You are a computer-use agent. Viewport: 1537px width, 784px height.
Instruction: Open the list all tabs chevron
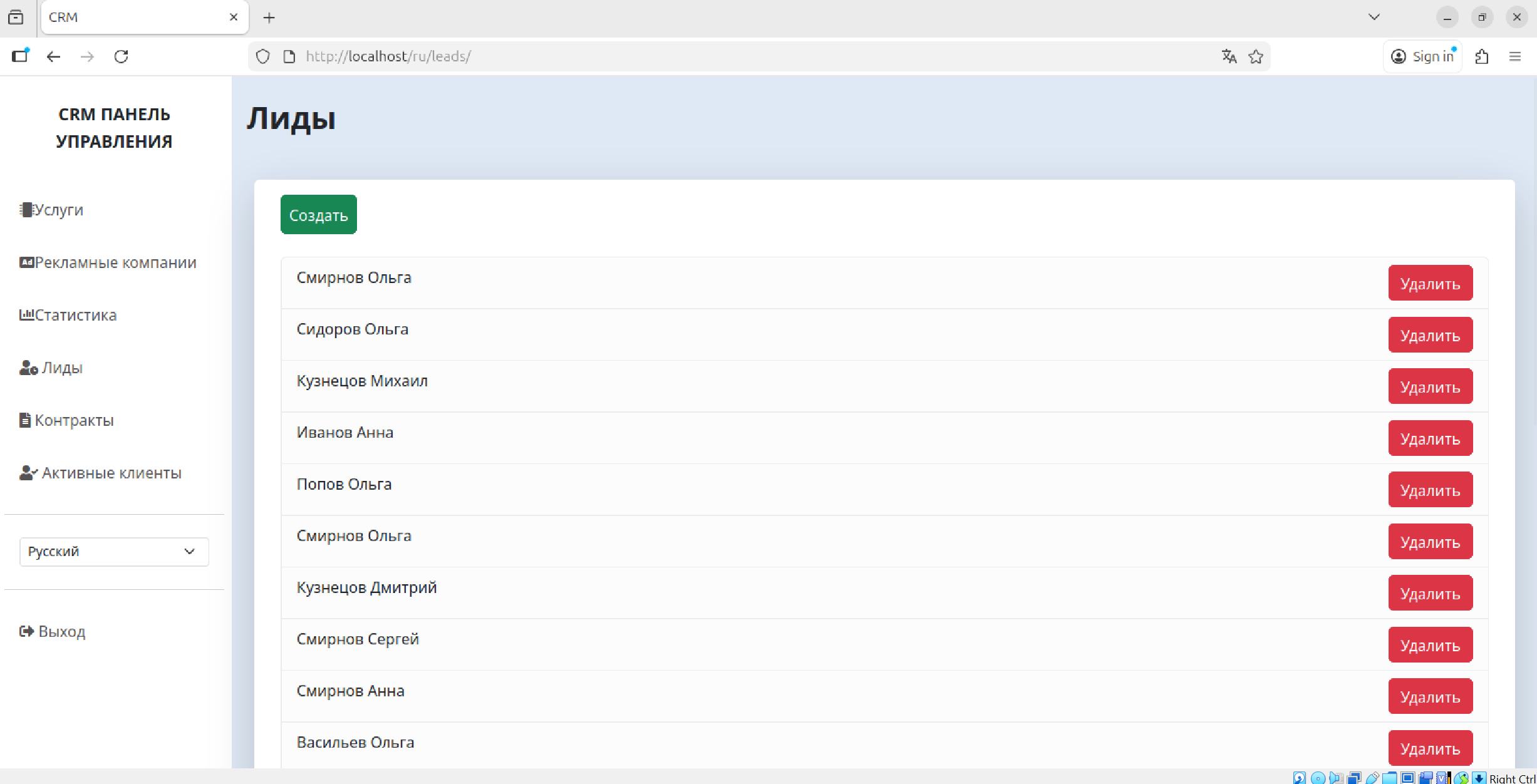pos(1374,18)
